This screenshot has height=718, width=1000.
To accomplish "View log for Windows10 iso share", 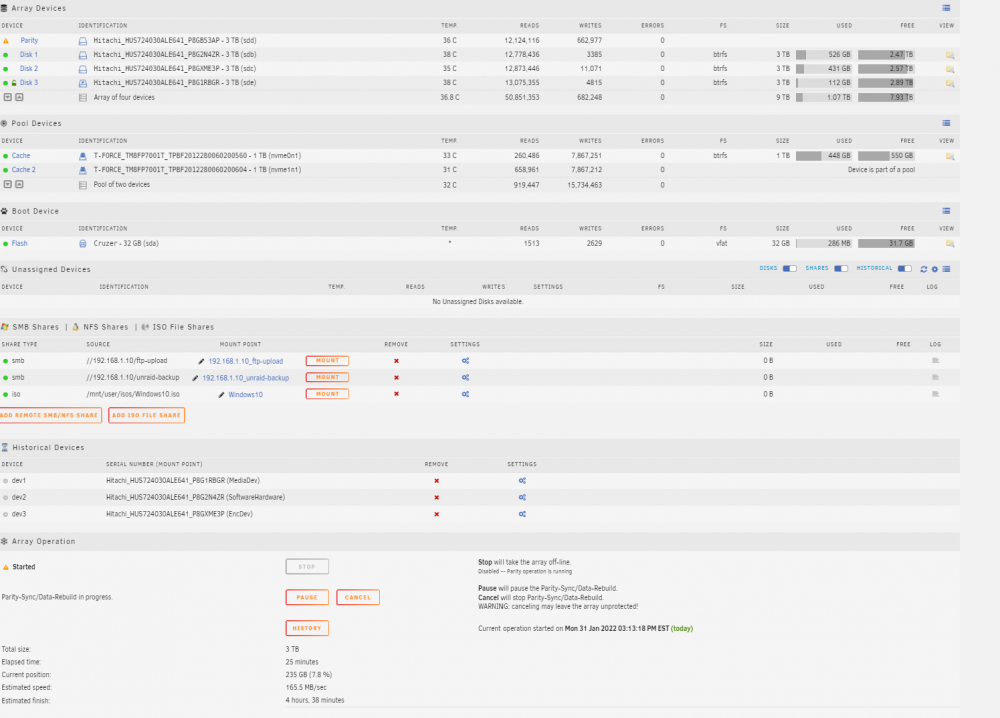I will click(936, 394).
